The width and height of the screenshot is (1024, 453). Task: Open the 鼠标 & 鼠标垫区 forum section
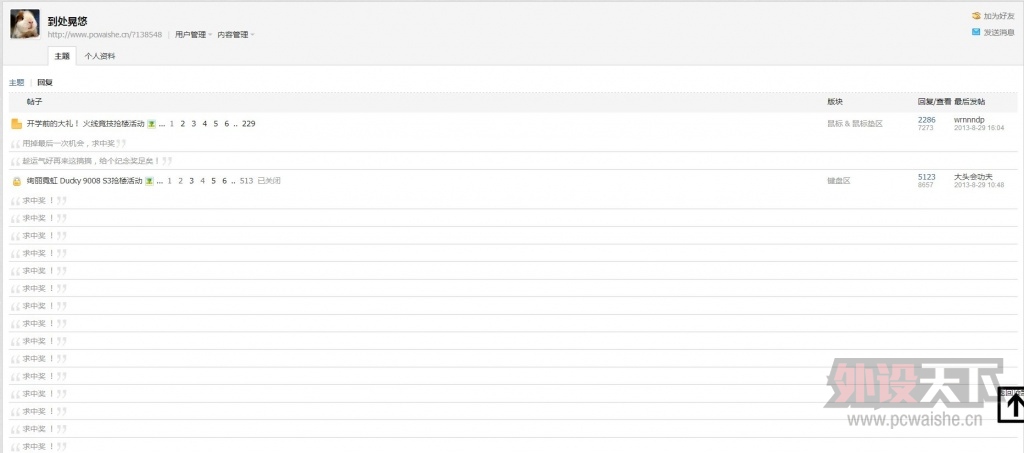[854, 124]
